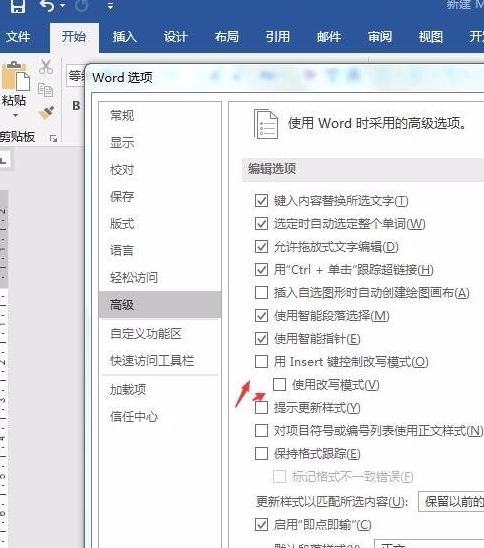Open the 文件 menu tab

[18, 37]
